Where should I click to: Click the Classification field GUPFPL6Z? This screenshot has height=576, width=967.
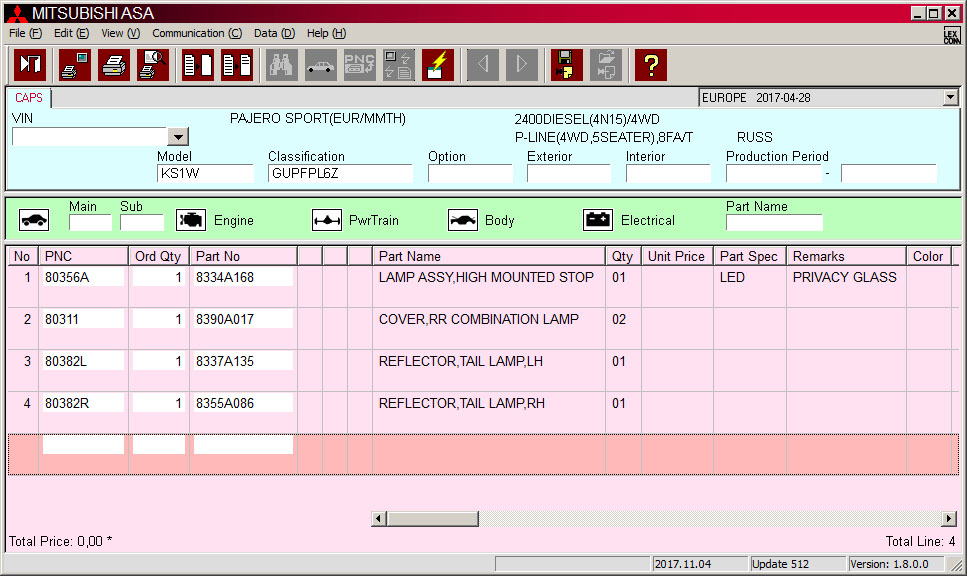(340, 174)
